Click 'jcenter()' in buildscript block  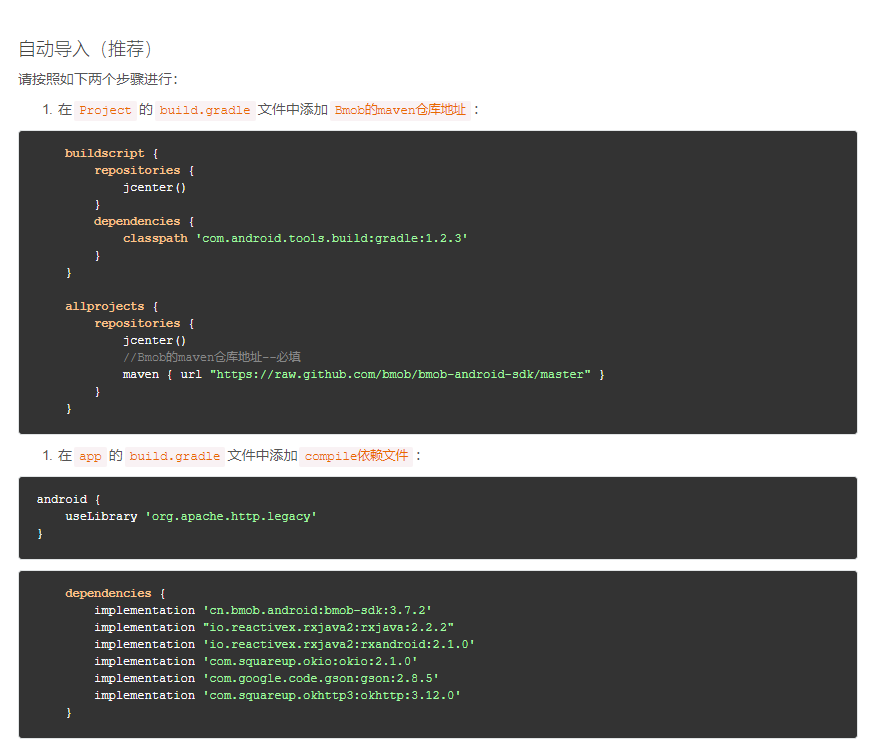click(154, 187)
